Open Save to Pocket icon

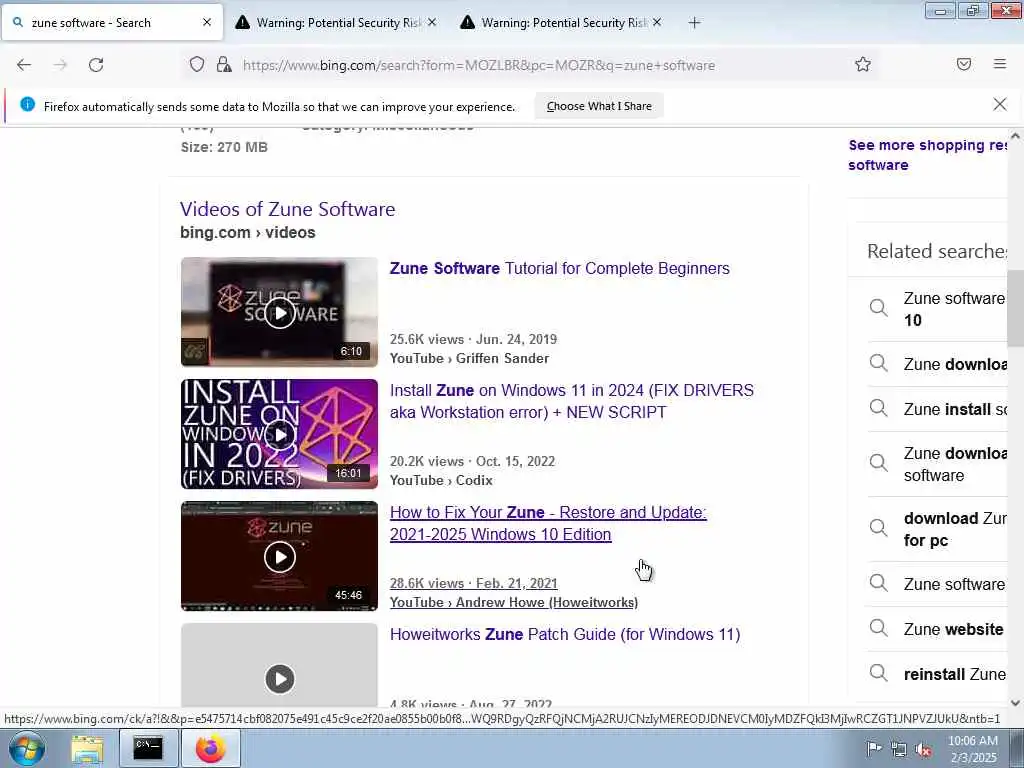click(964, 64)
